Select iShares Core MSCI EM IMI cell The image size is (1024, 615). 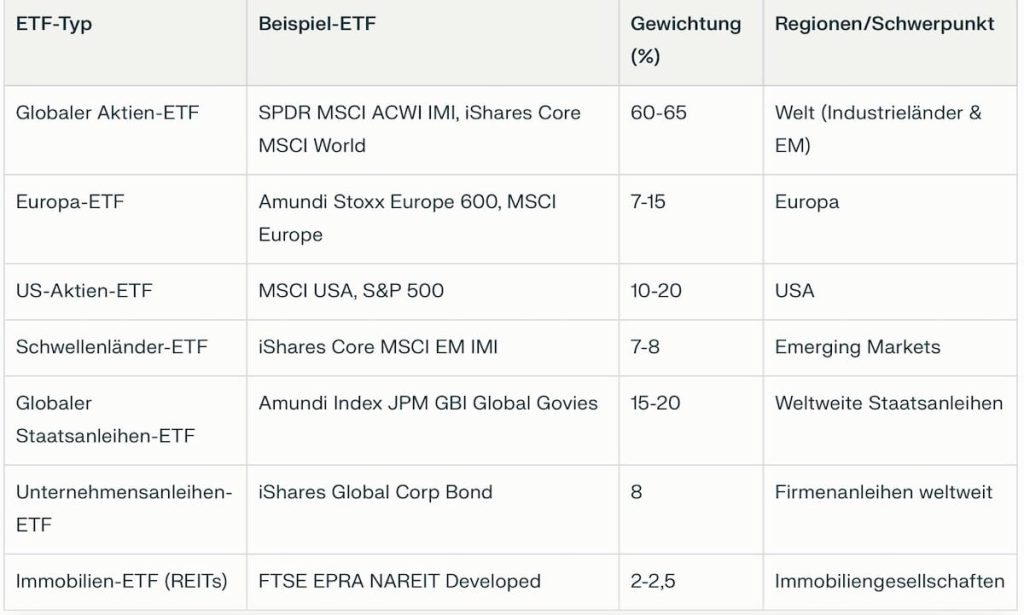(x=378, y=347)
